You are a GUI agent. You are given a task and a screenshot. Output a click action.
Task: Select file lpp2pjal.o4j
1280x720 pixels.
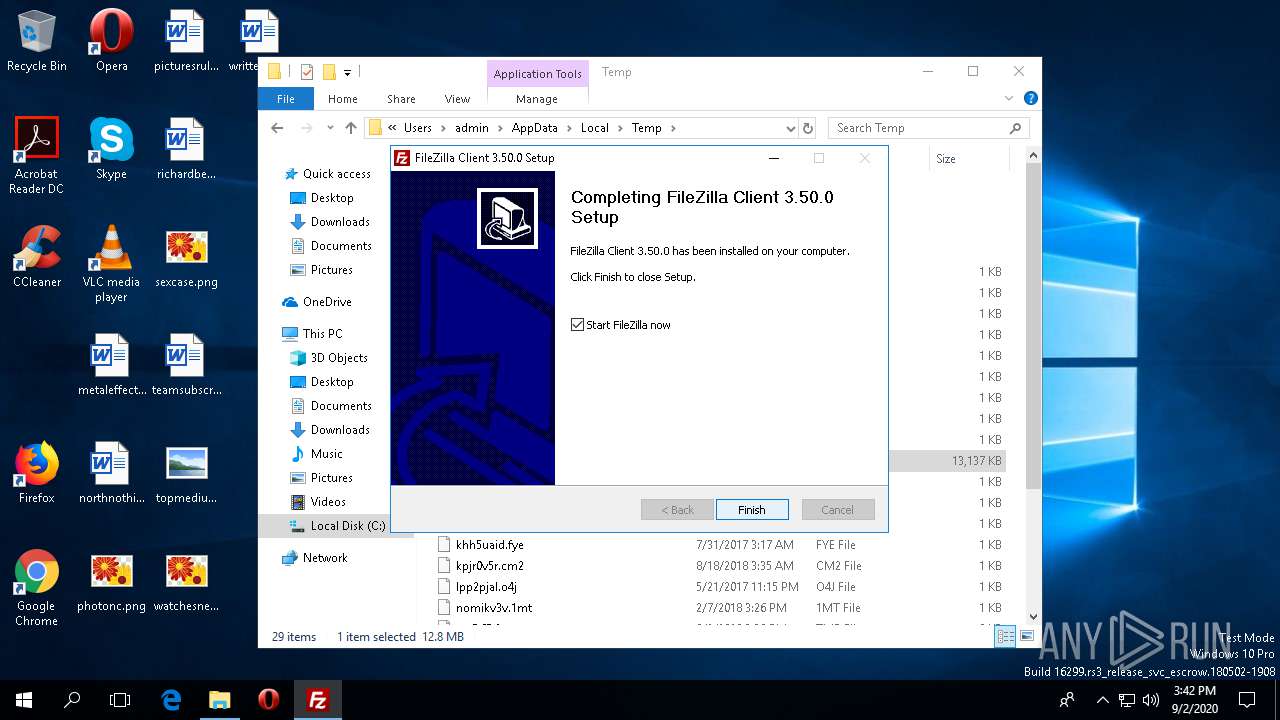(x=486, y=587)
